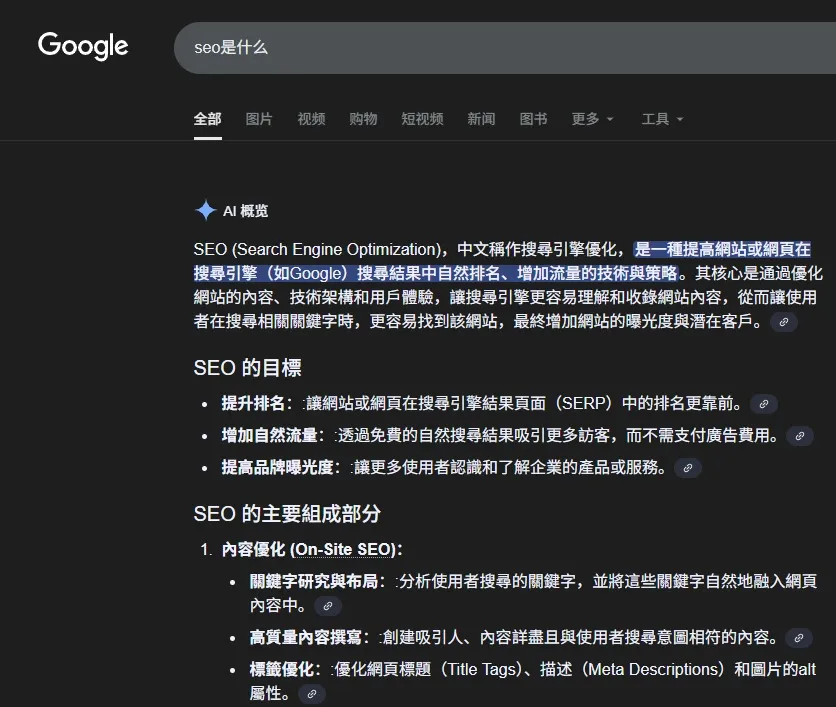Open source link beside 增加自然流量 bullet
Viewport: 836px width, 707px height.
(800, 436)
